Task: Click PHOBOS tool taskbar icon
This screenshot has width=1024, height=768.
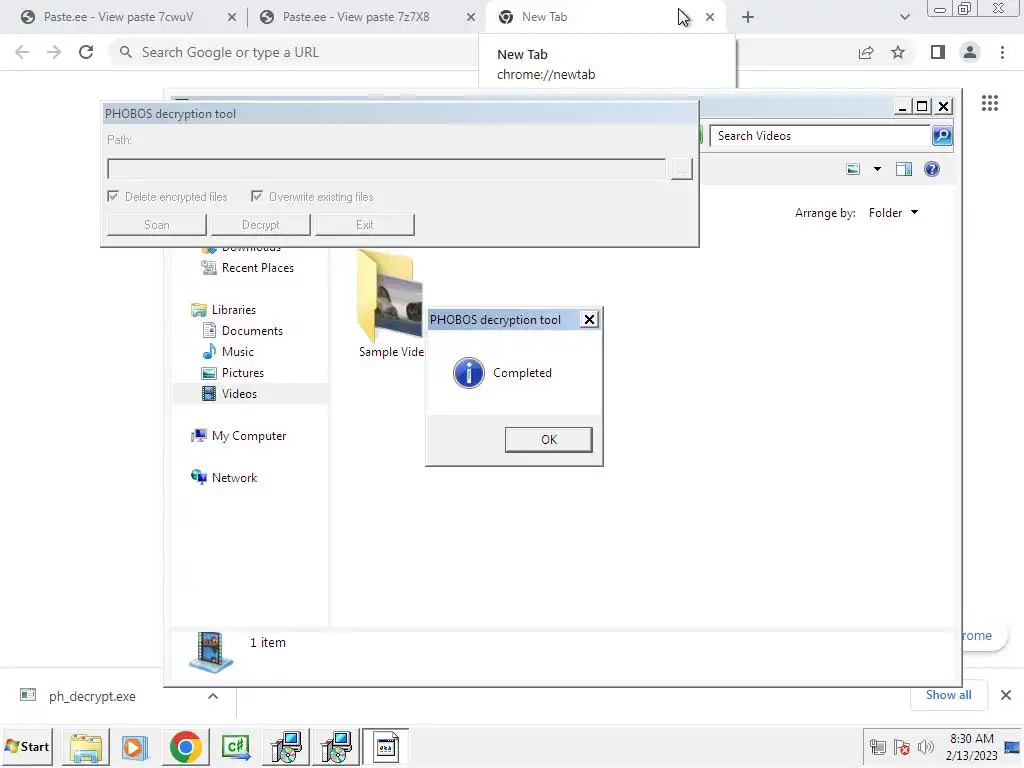Action: tap(386, 747)
